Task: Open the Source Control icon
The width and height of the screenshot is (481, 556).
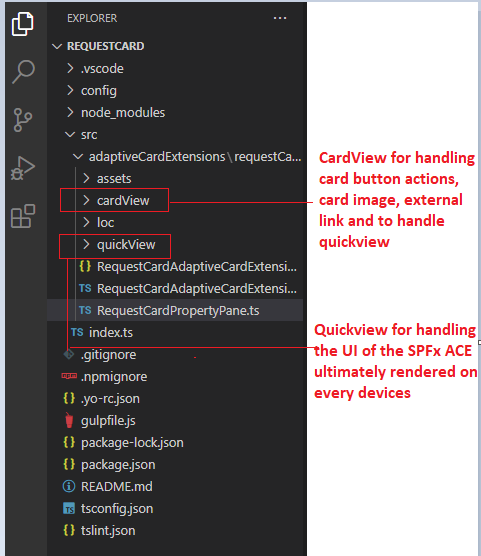Action: 23,120
